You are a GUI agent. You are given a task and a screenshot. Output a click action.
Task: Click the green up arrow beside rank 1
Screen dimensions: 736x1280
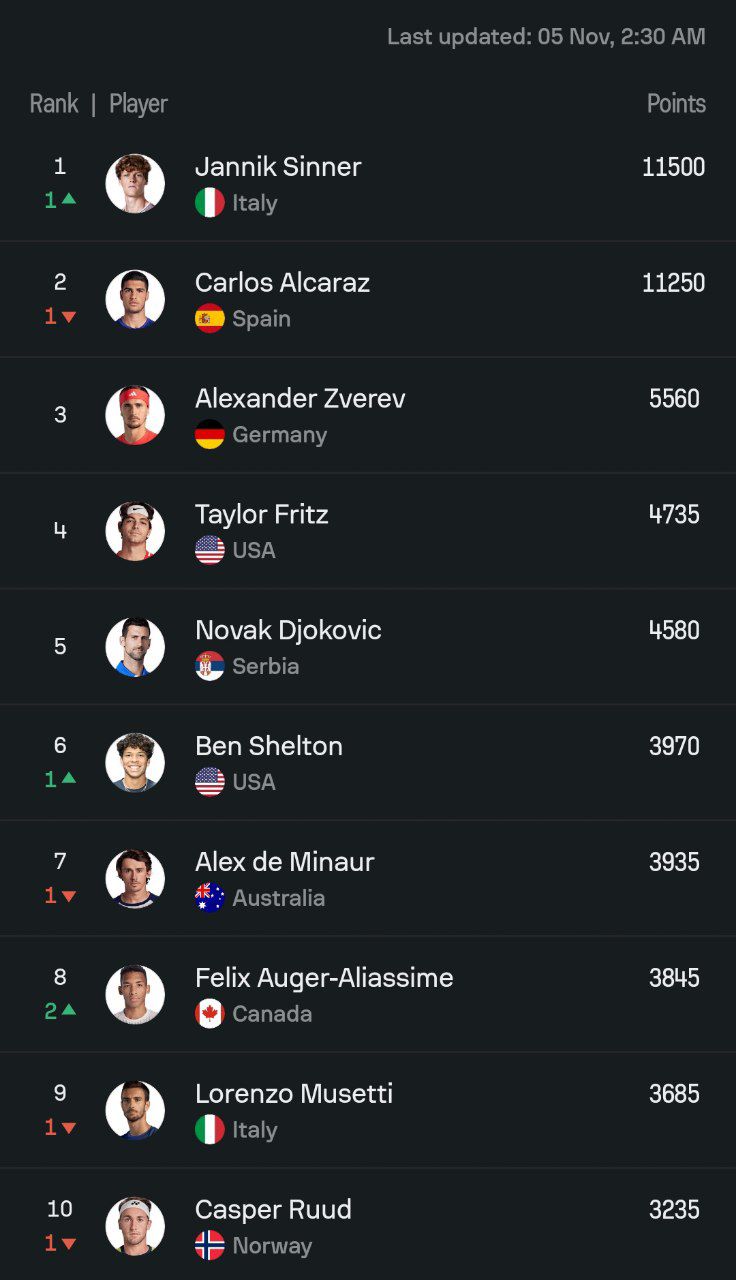(69, 199)
